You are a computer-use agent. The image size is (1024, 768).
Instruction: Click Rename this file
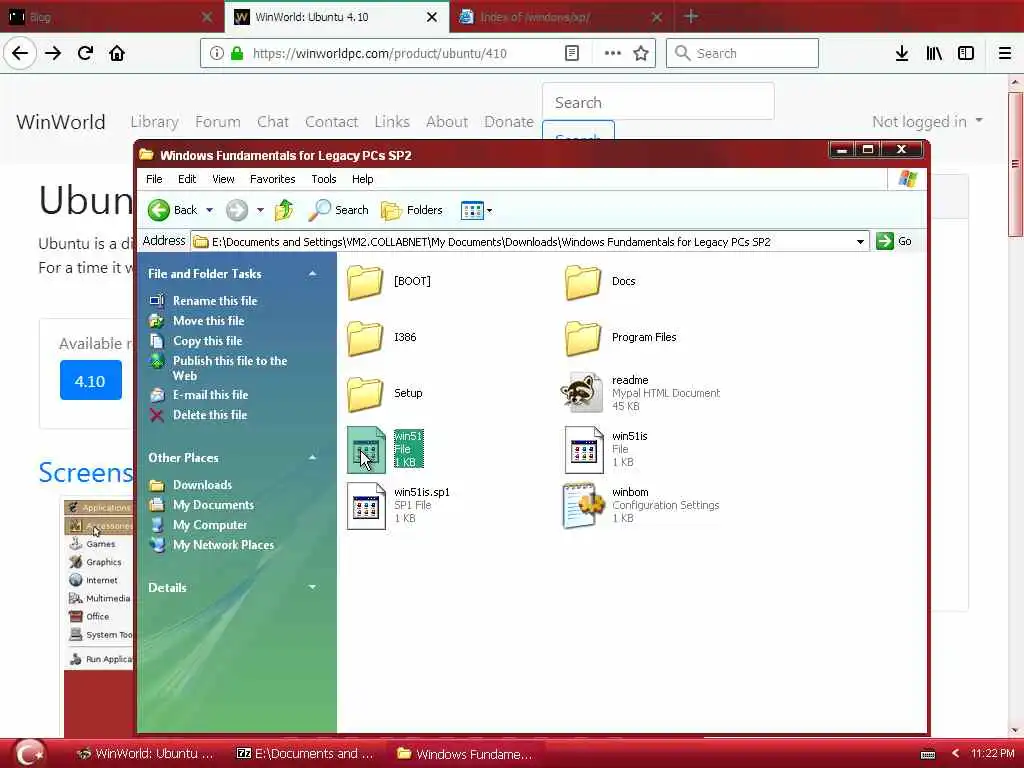[215, 301]
